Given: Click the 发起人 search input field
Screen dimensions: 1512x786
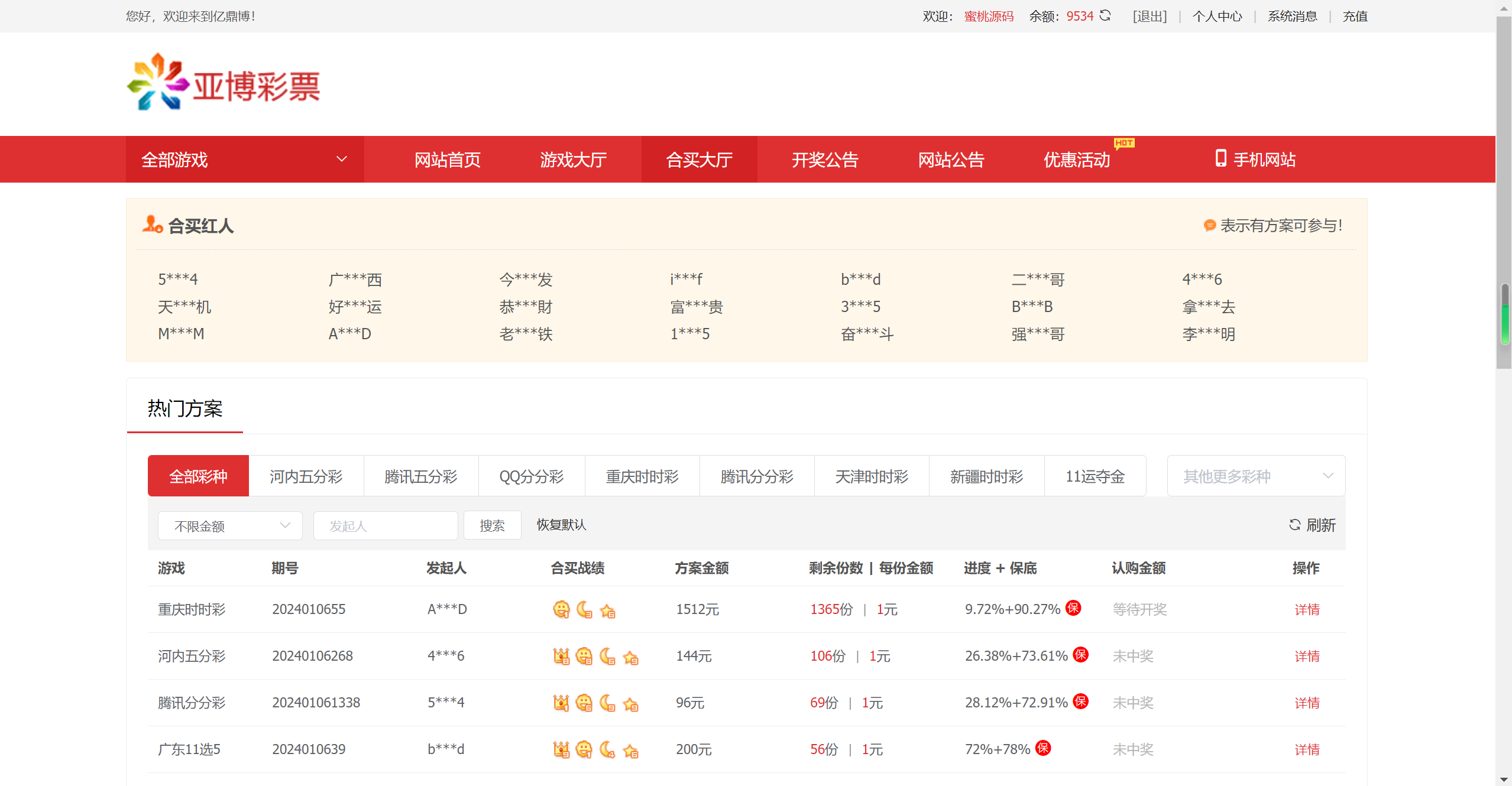Looking at the screenshot, I should click(x=385, y=524).
